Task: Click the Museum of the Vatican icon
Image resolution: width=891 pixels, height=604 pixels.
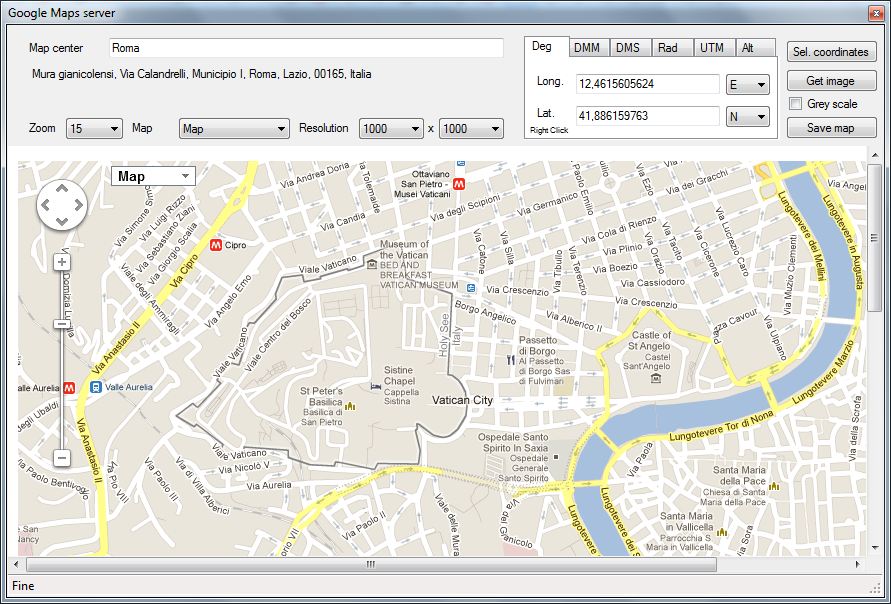Action: [x=372, y=264]
